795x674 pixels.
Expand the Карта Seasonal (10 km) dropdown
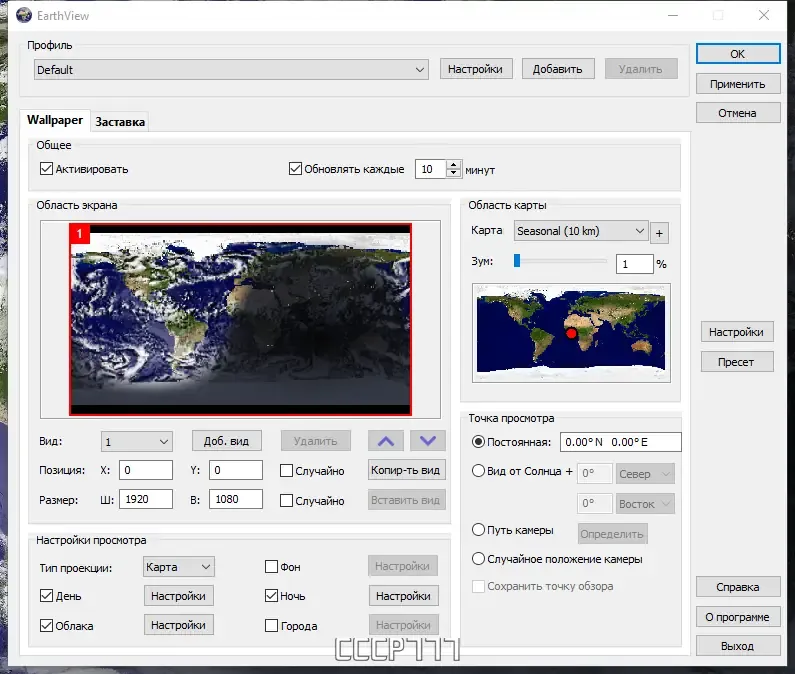(581, 231)
